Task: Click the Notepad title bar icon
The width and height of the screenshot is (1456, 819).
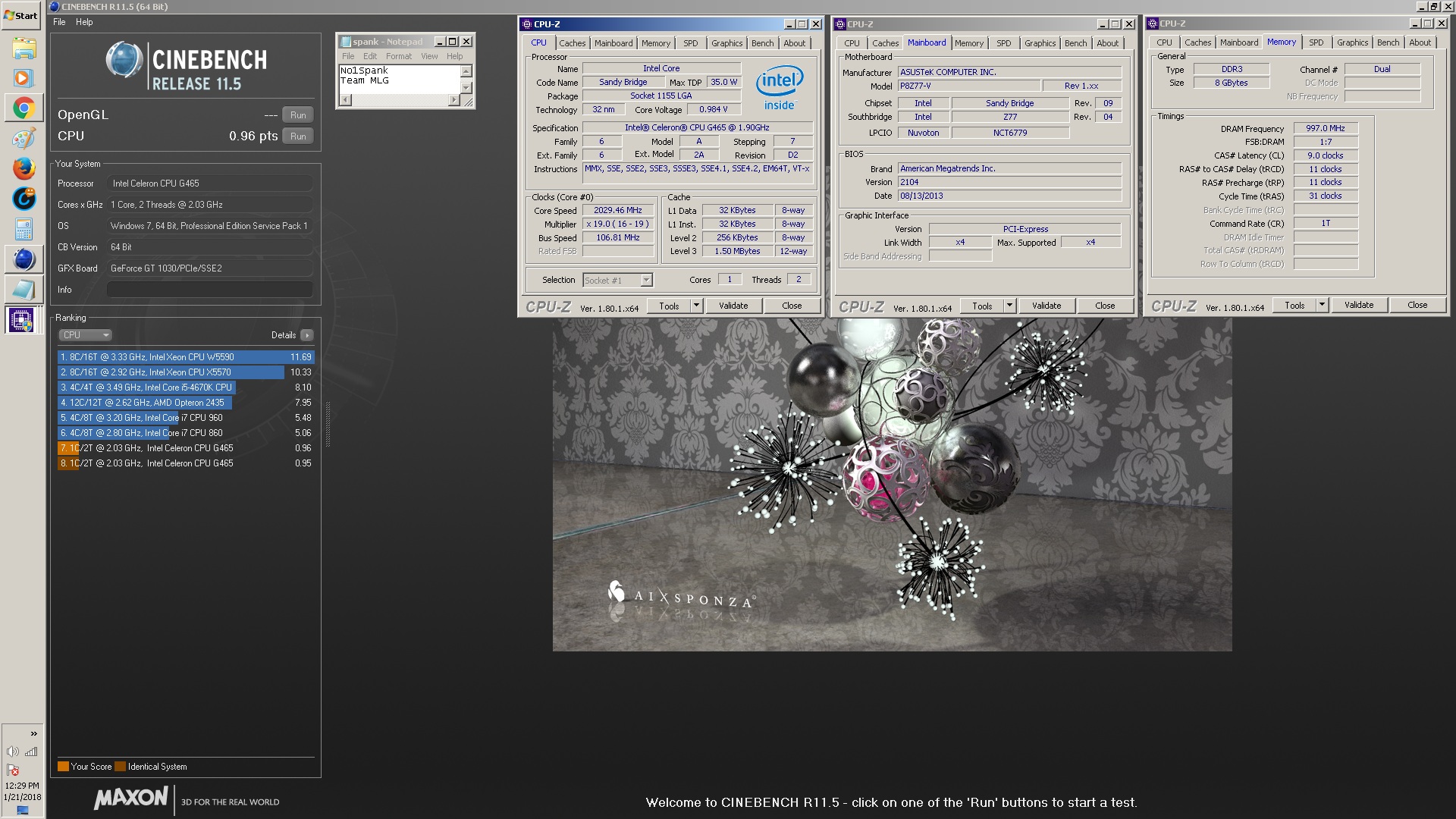Action: tap(345, 42)
